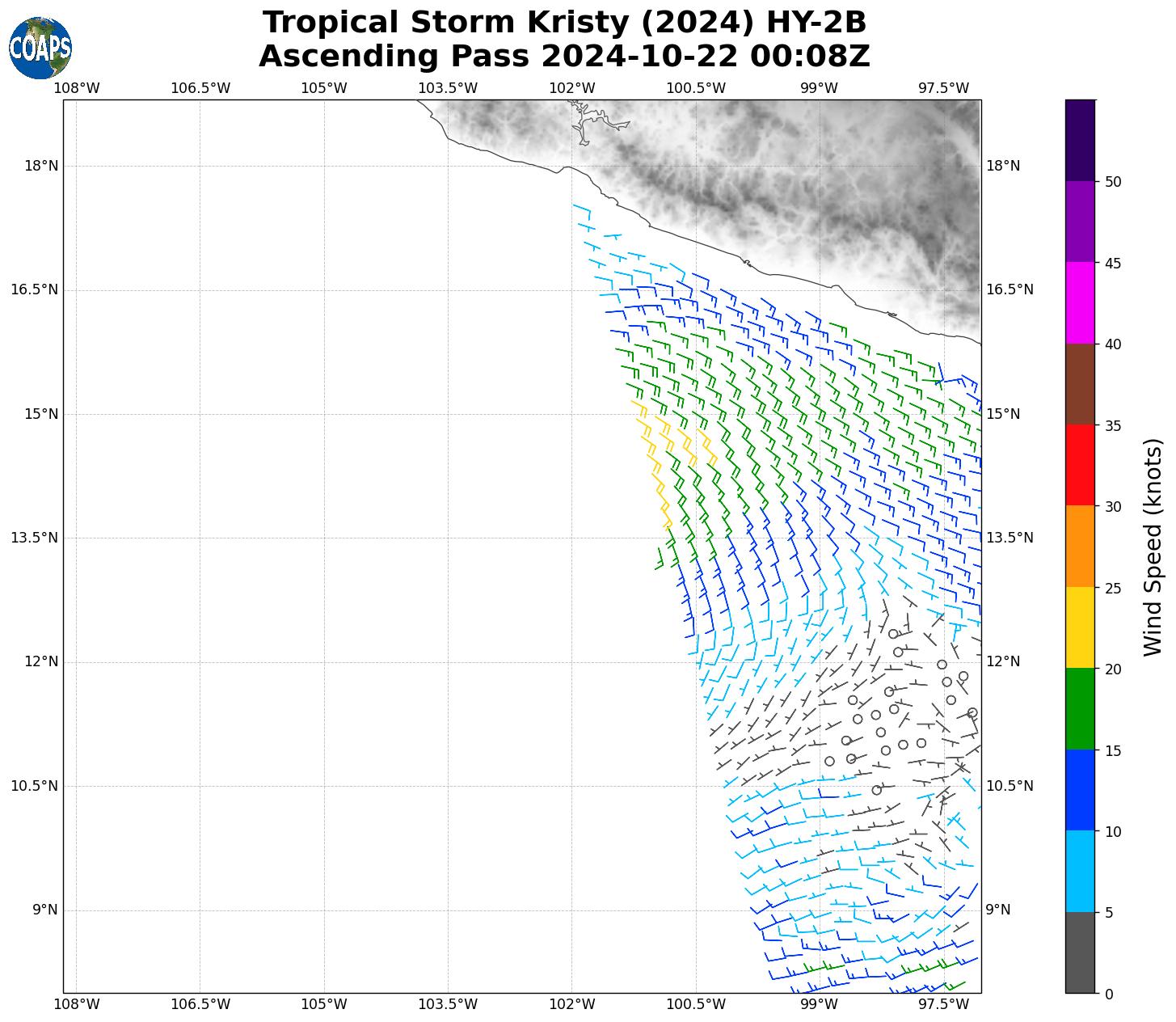Select the red 30–35 knot color band
The image size is (1176, 1022).
(x=1080, y=466)
